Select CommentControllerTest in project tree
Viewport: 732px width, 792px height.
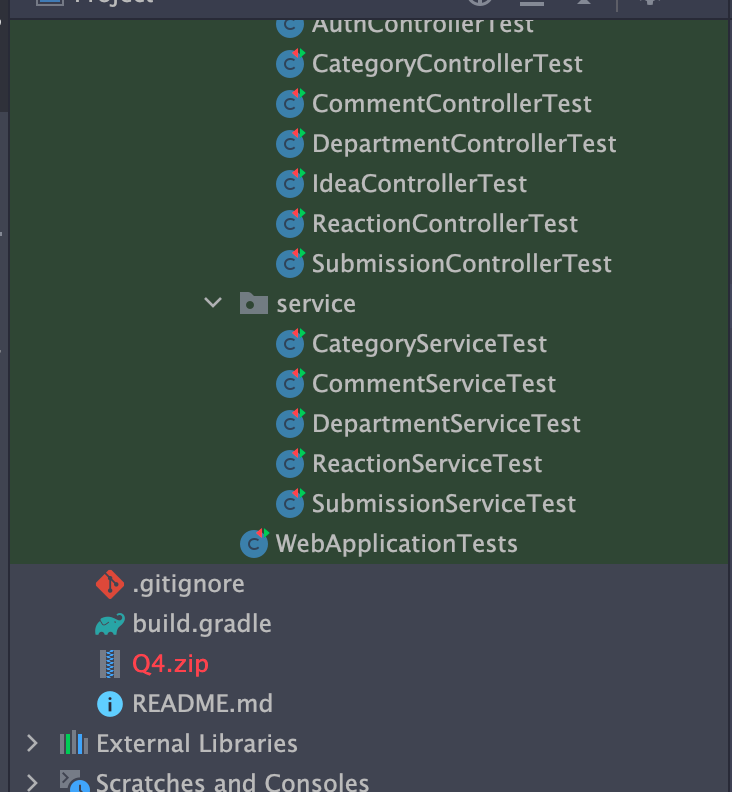(451, 104)
